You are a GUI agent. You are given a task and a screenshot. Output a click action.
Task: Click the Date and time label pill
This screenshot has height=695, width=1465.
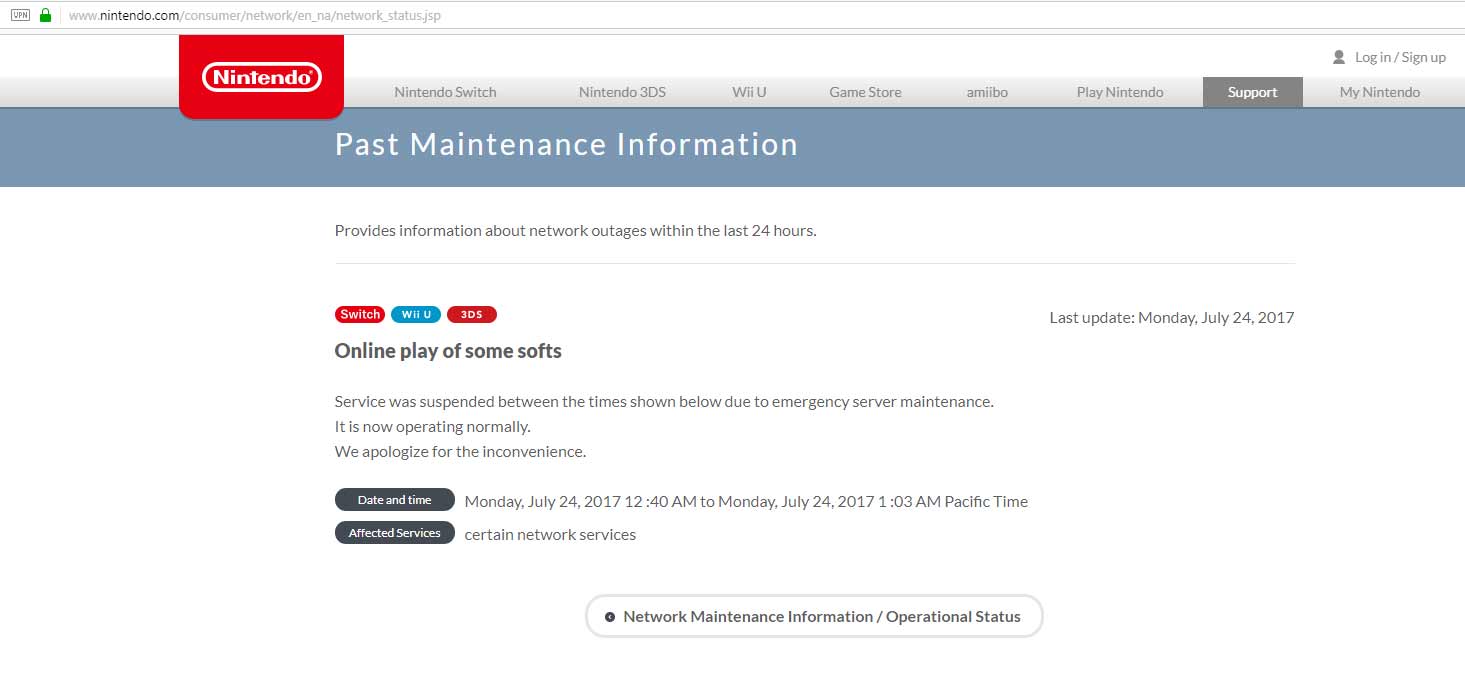[395, 500]
